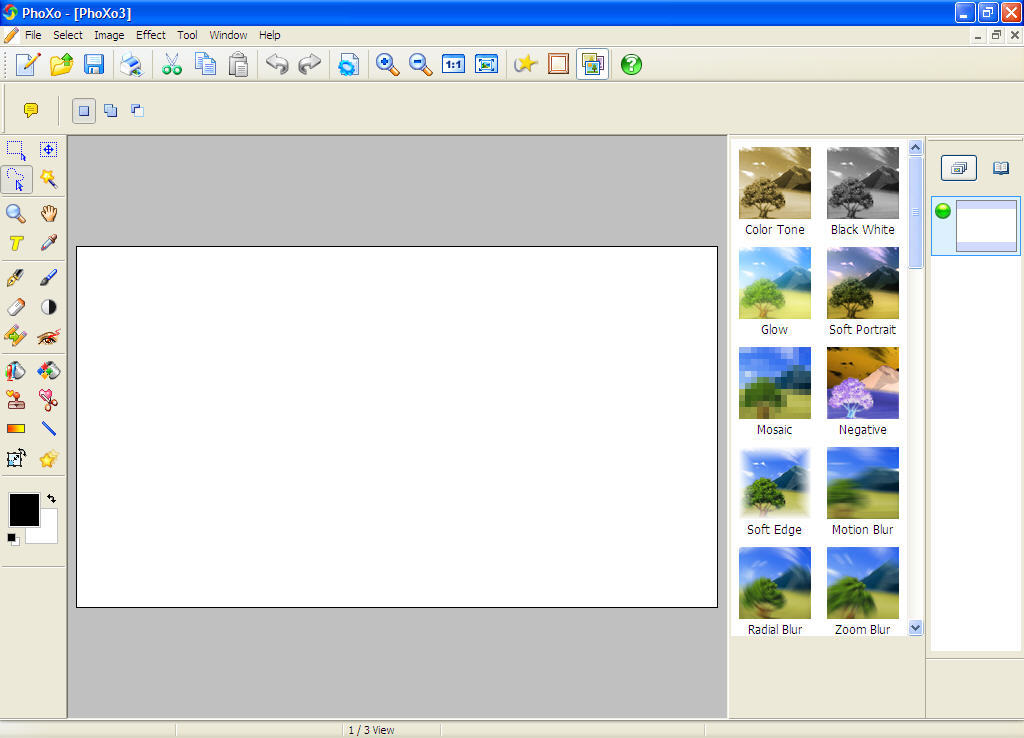Click the Zoom In toolbar icon
1024x738 pixels.
(x=388, y=64)
